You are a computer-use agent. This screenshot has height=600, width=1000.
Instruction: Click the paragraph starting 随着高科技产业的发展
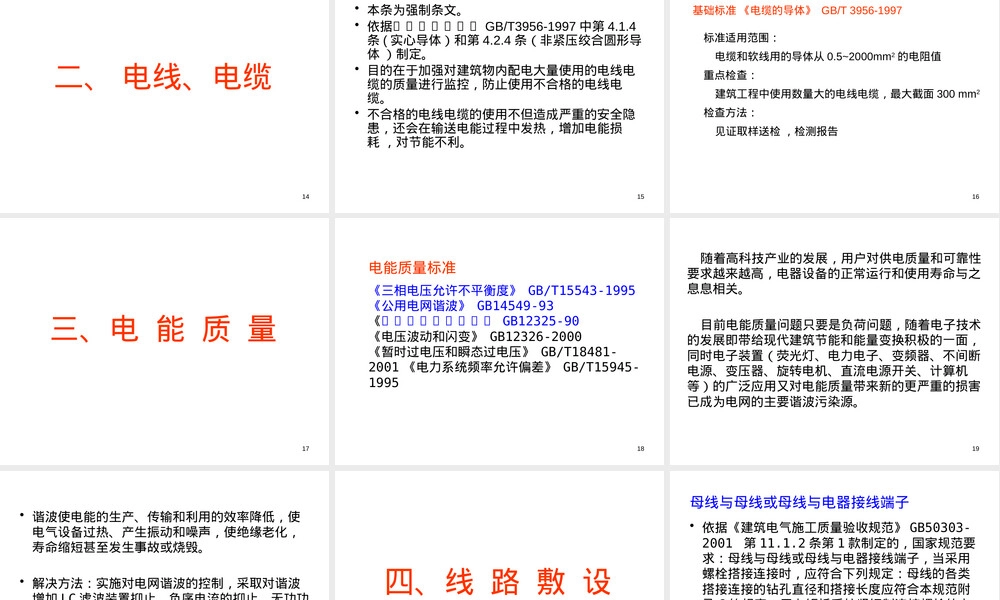834,274
